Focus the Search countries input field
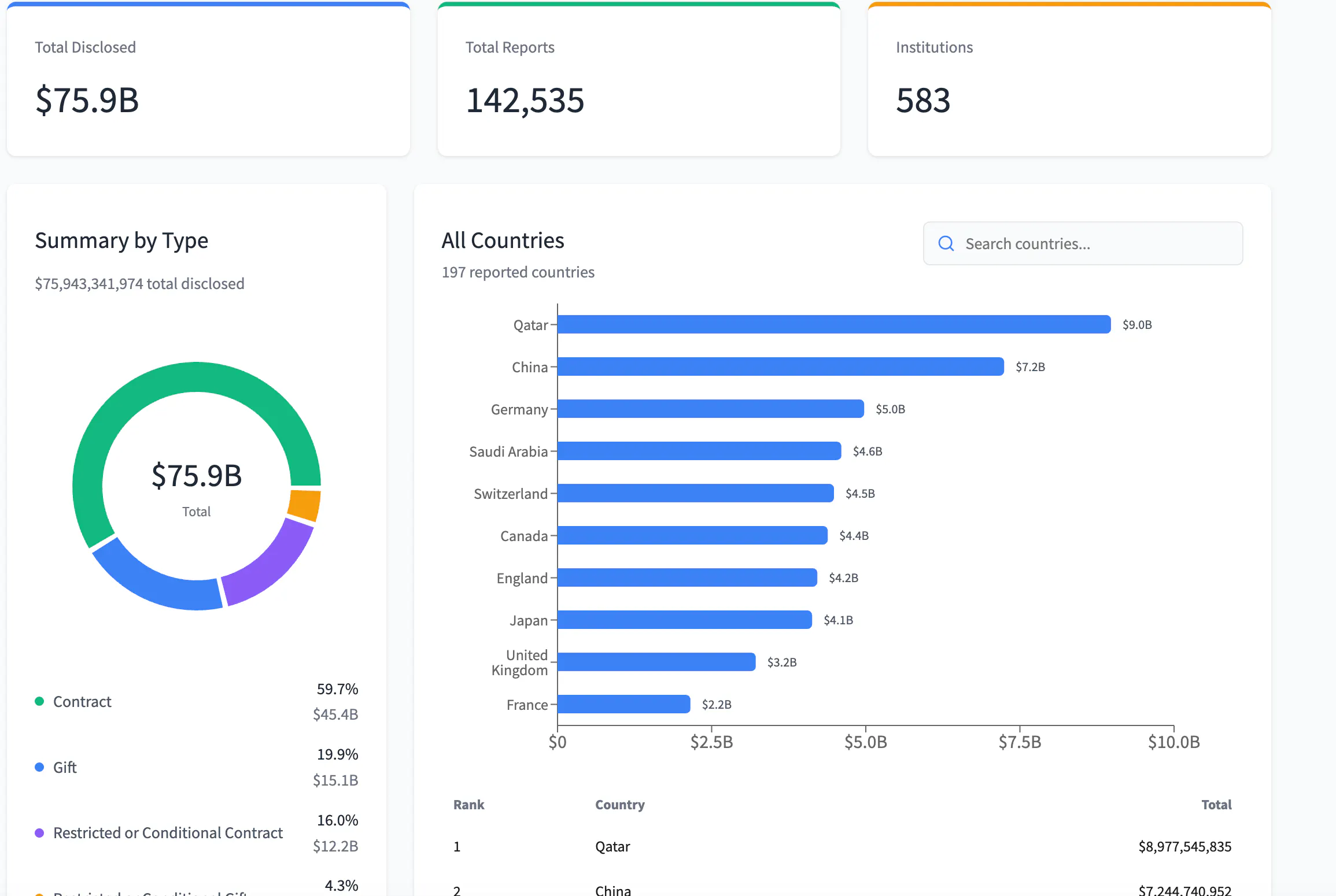Image resolution: width=1336 pixels, height=896 pixels. [x=1083, y=243]
